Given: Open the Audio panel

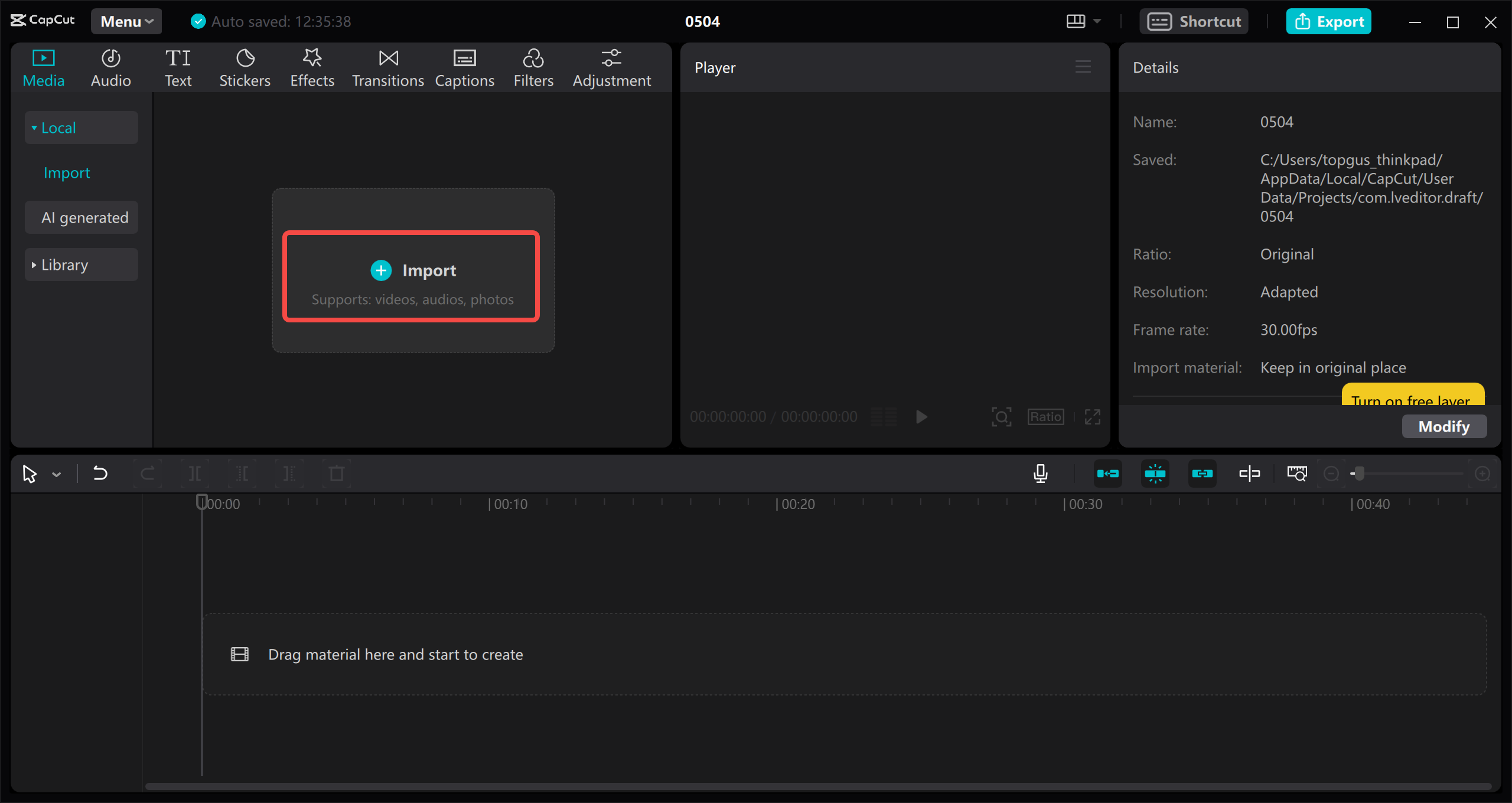Looking at the screenshot, I should [110, 66].
